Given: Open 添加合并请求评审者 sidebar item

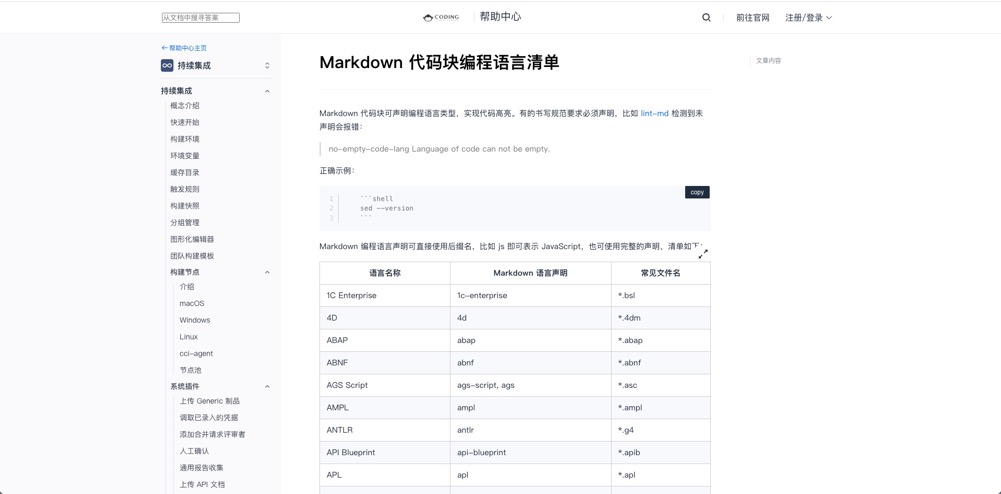Looking at the screenshot, I should click(x=213, y=435).
